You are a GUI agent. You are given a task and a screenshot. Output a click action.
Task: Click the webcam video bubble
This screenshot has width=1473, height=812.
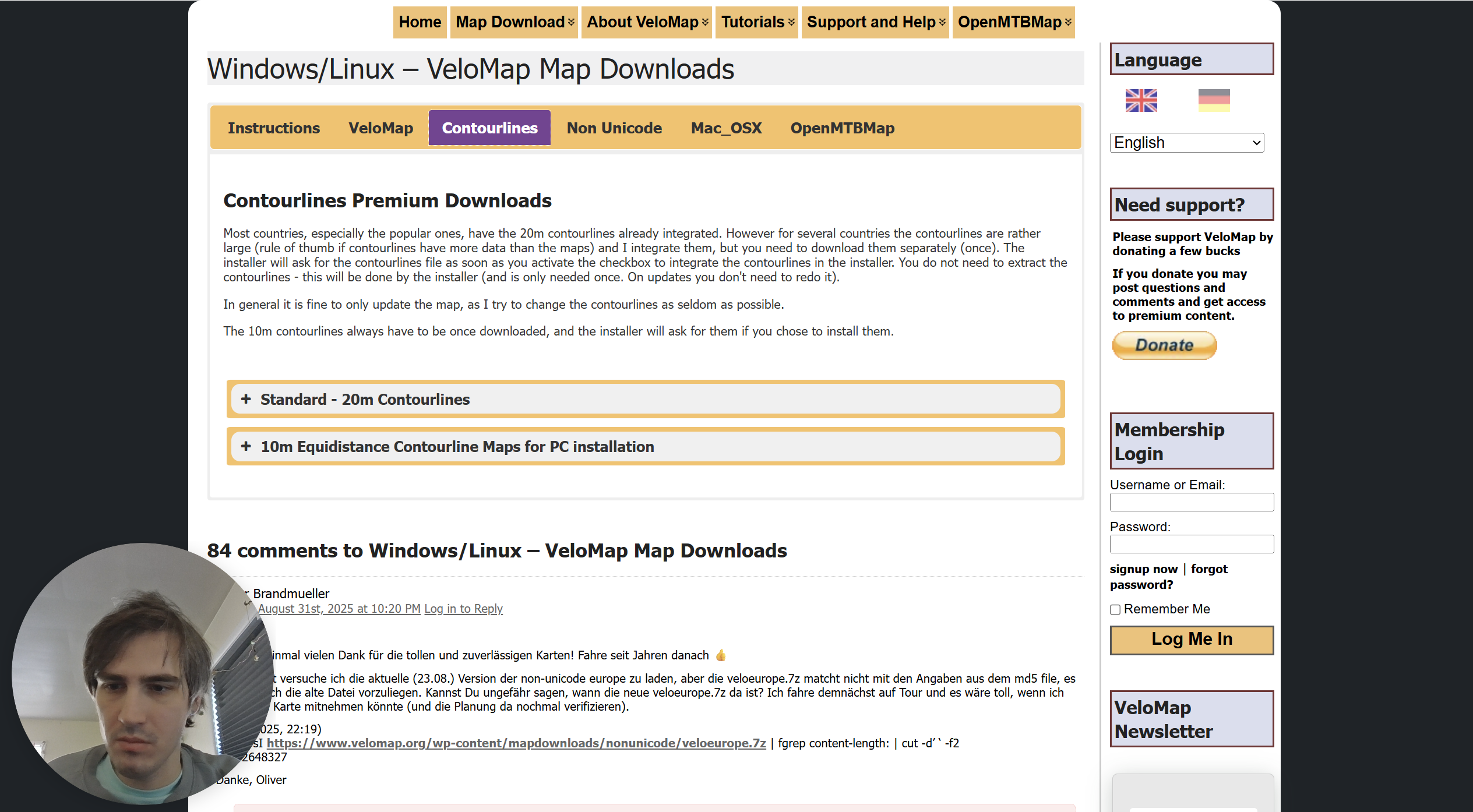[x=143, y=673]
